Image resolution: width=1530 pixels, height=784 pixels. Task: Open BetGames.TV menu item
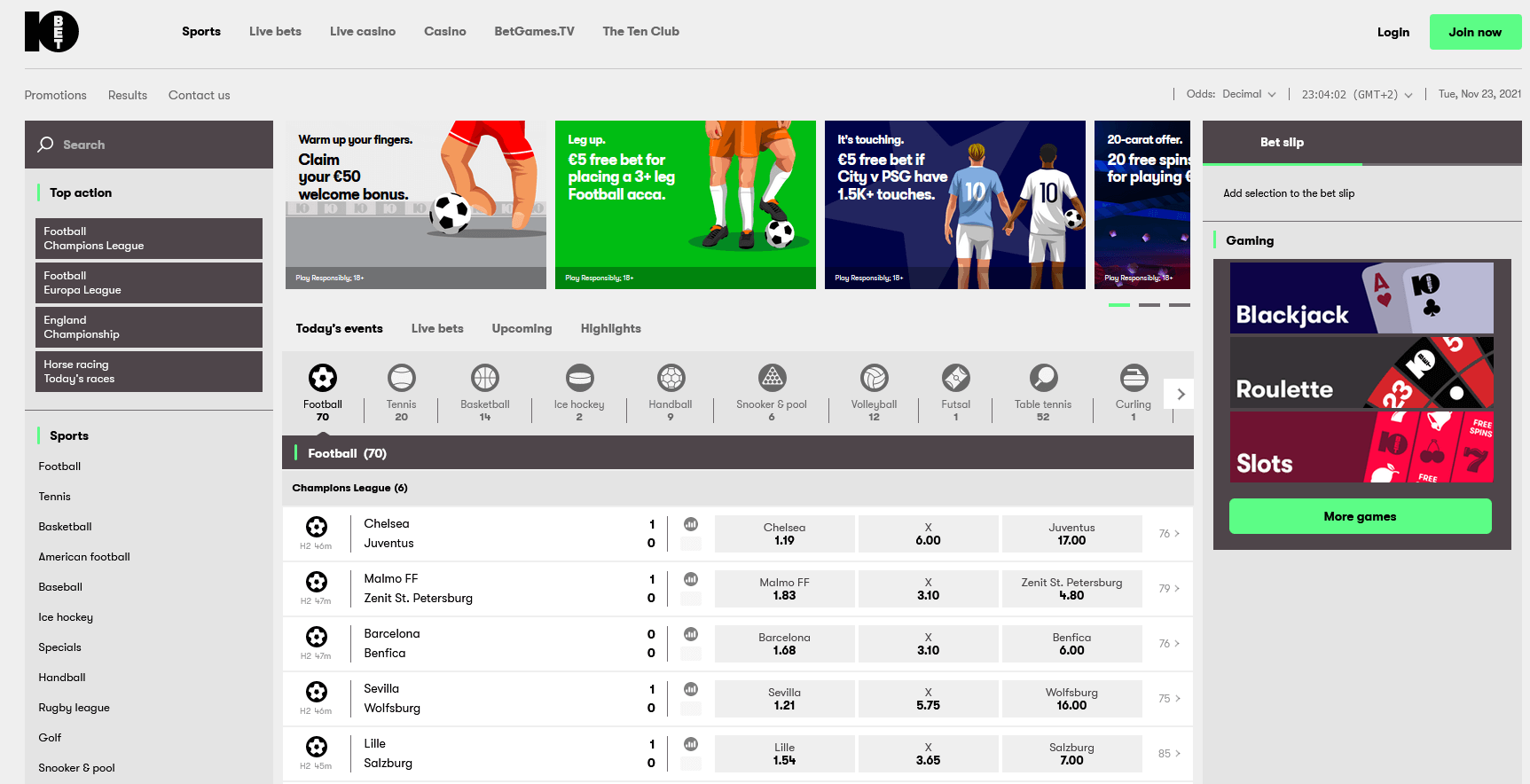click(x=534, y=31)
